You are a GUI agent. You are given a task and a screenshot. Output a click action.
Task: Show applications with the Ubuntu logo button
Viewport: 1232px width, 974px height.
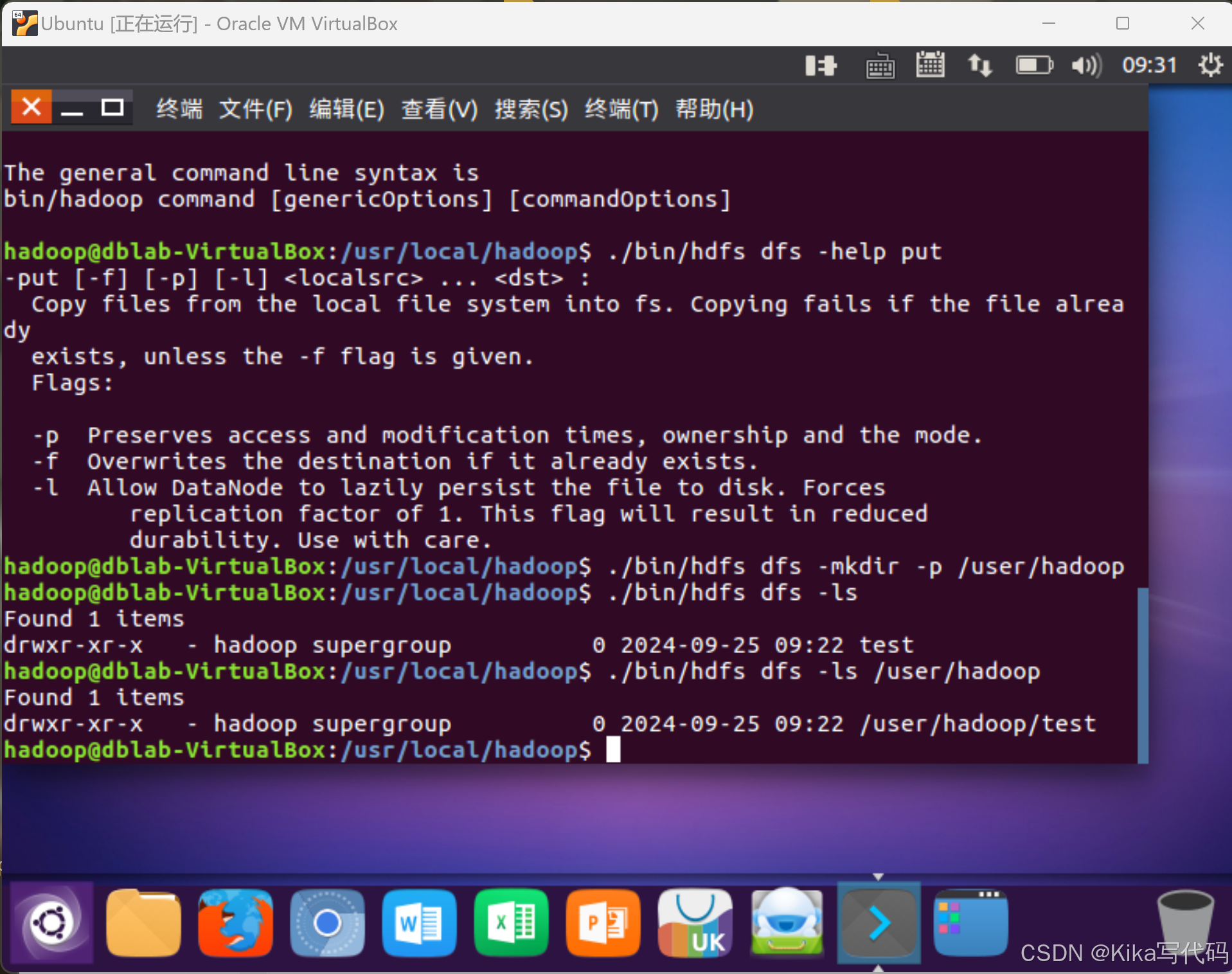[x=50, y=923]
